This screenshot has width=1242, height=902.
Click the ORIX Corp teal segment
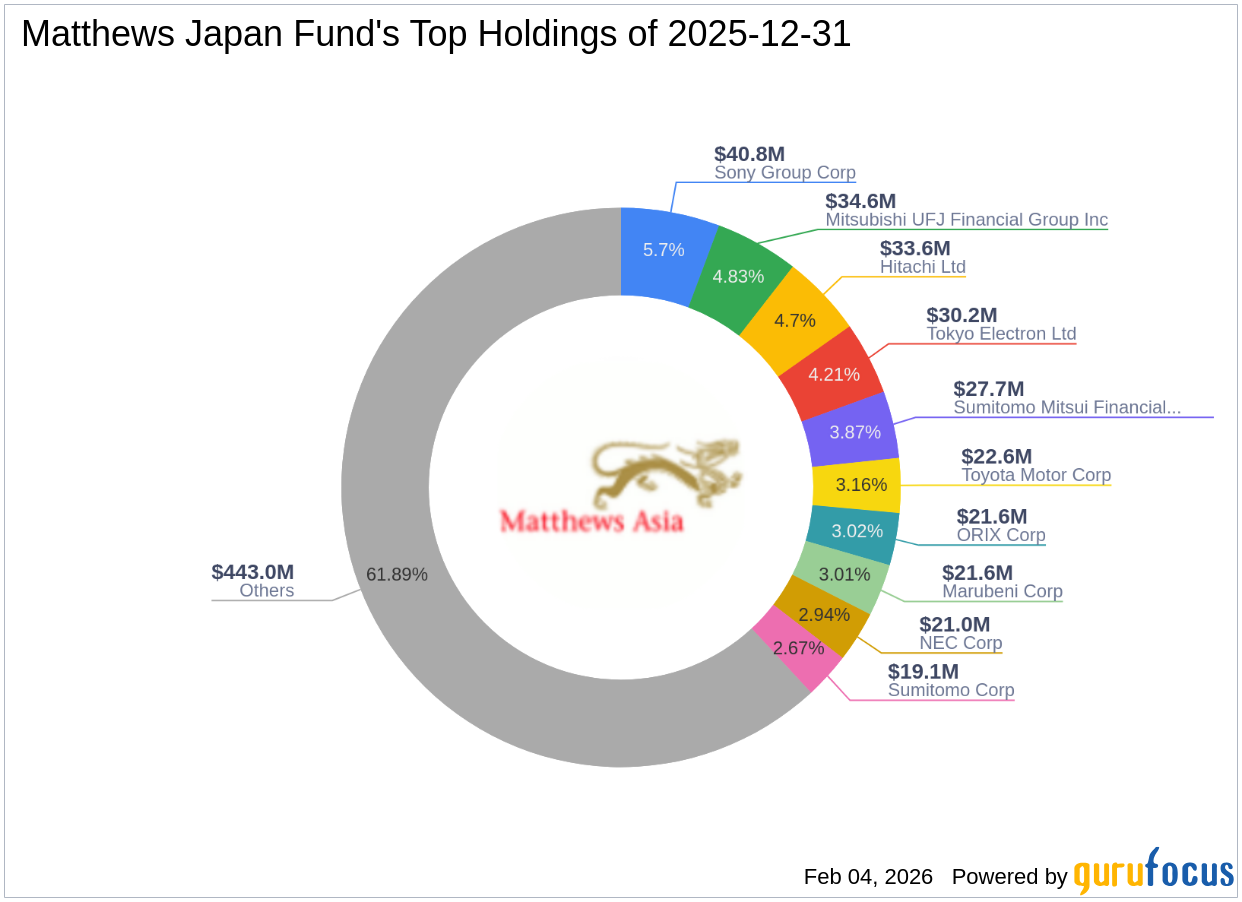[x=856, y=531]
